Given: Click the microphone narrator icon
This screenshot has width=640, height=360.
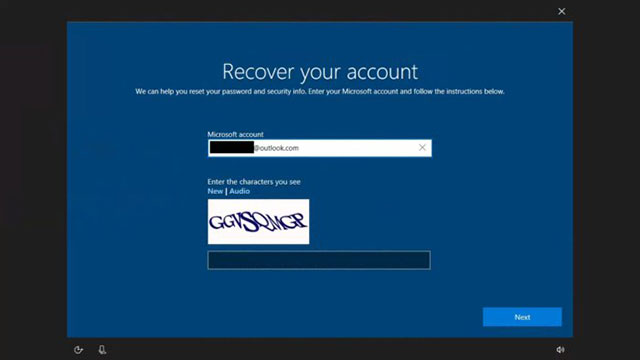Looking at the screenshot, I should (102, 350).
